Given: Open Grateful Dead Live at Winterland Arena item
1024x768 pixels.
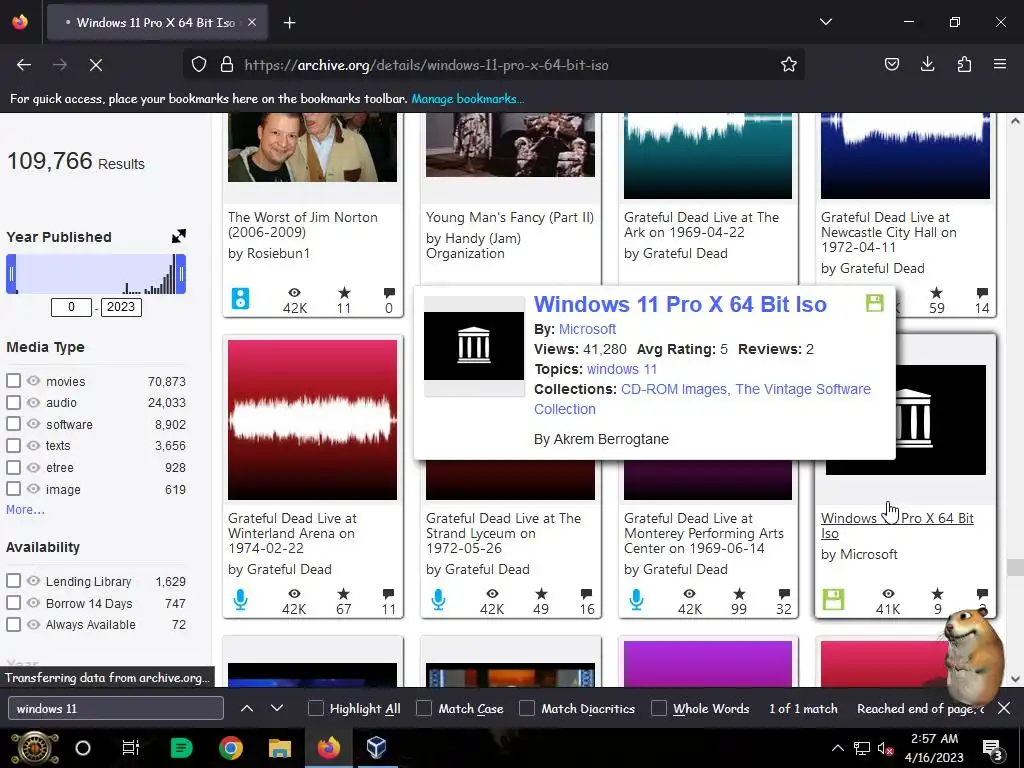Looking at the screenshot, I should tap(292, 534).
